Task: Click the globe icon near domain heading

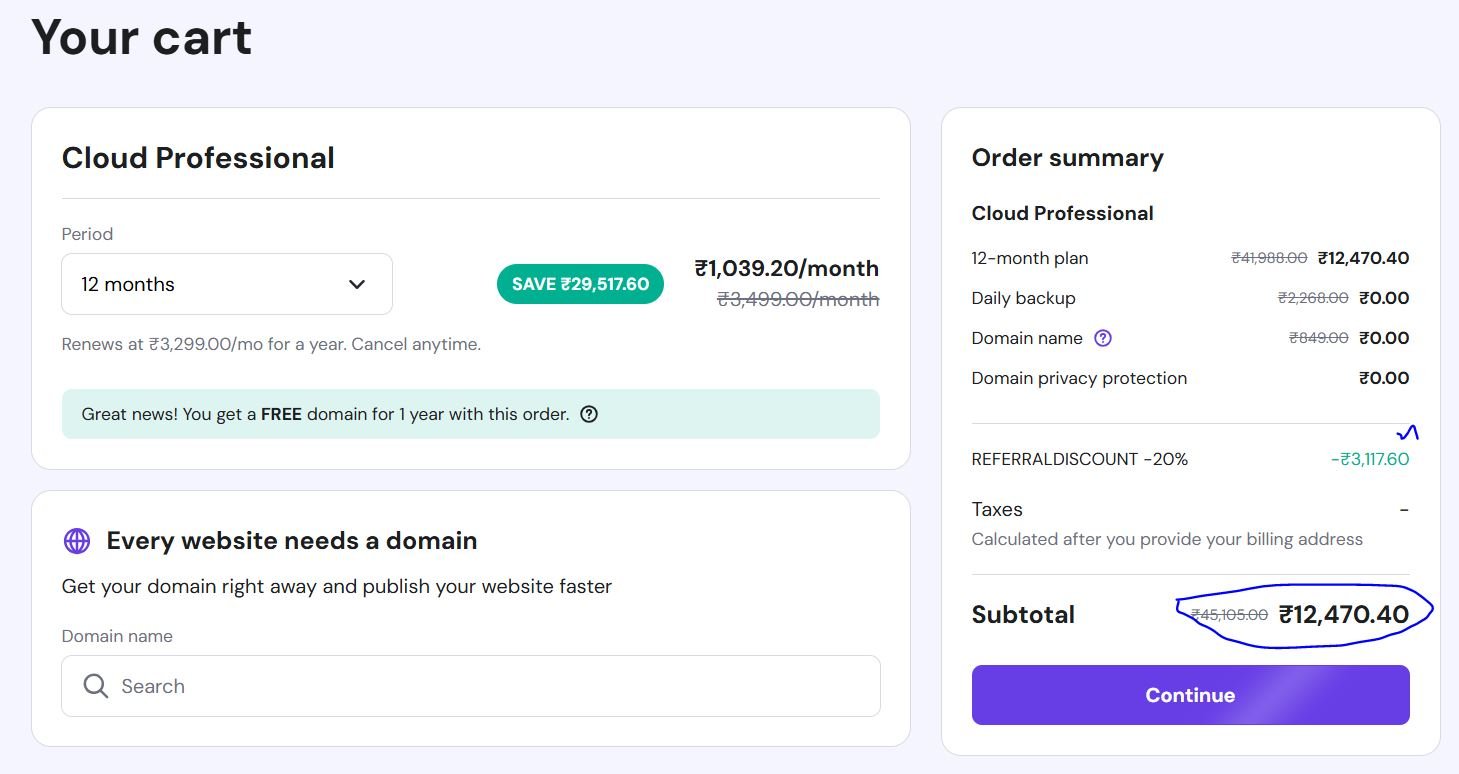Action: (x=77, y=541)
